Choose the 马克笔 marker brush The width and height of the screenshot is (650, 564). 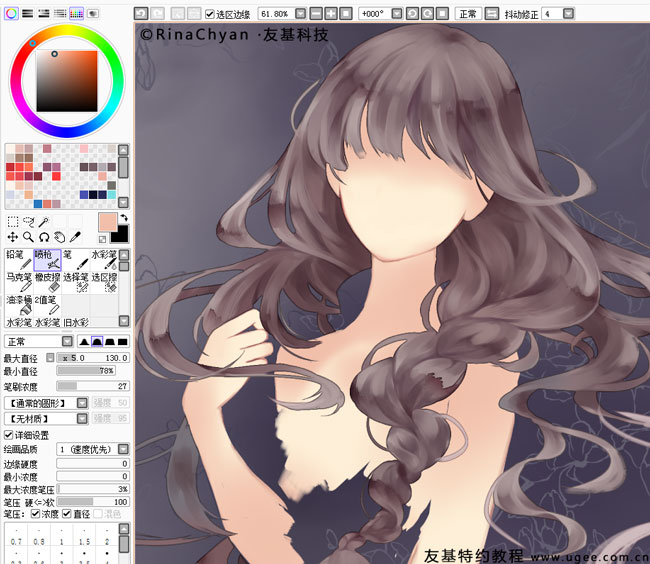(19, 283)
